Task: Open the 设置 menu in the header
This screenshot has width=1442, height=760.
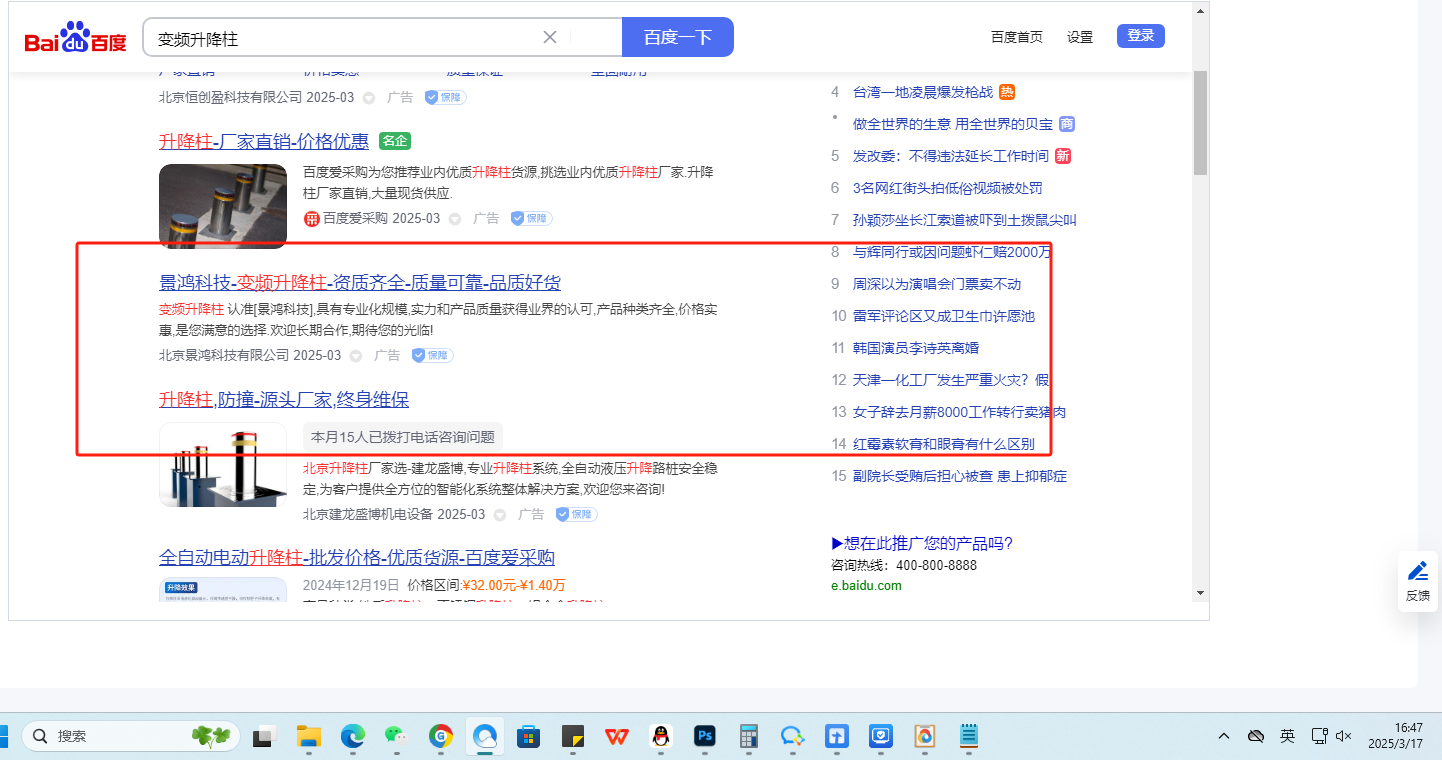Action: point(1080,37)
